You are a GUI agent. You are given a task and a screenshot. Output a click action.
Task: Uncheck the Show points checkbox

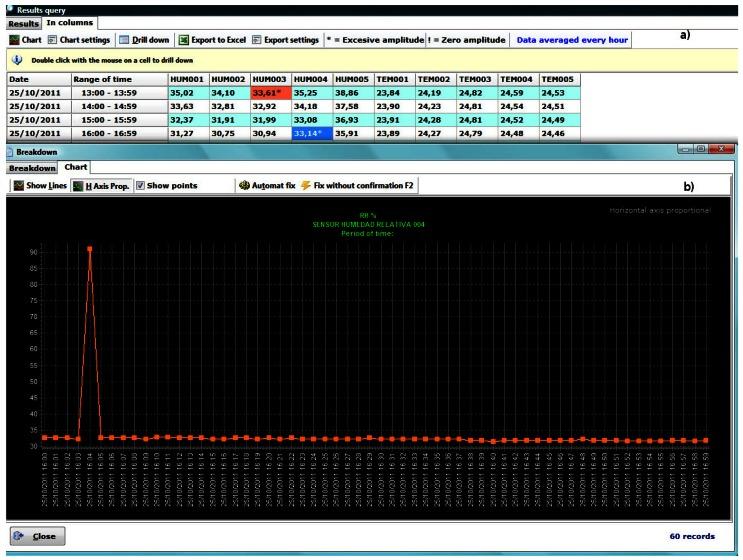(x=141, y=185)
